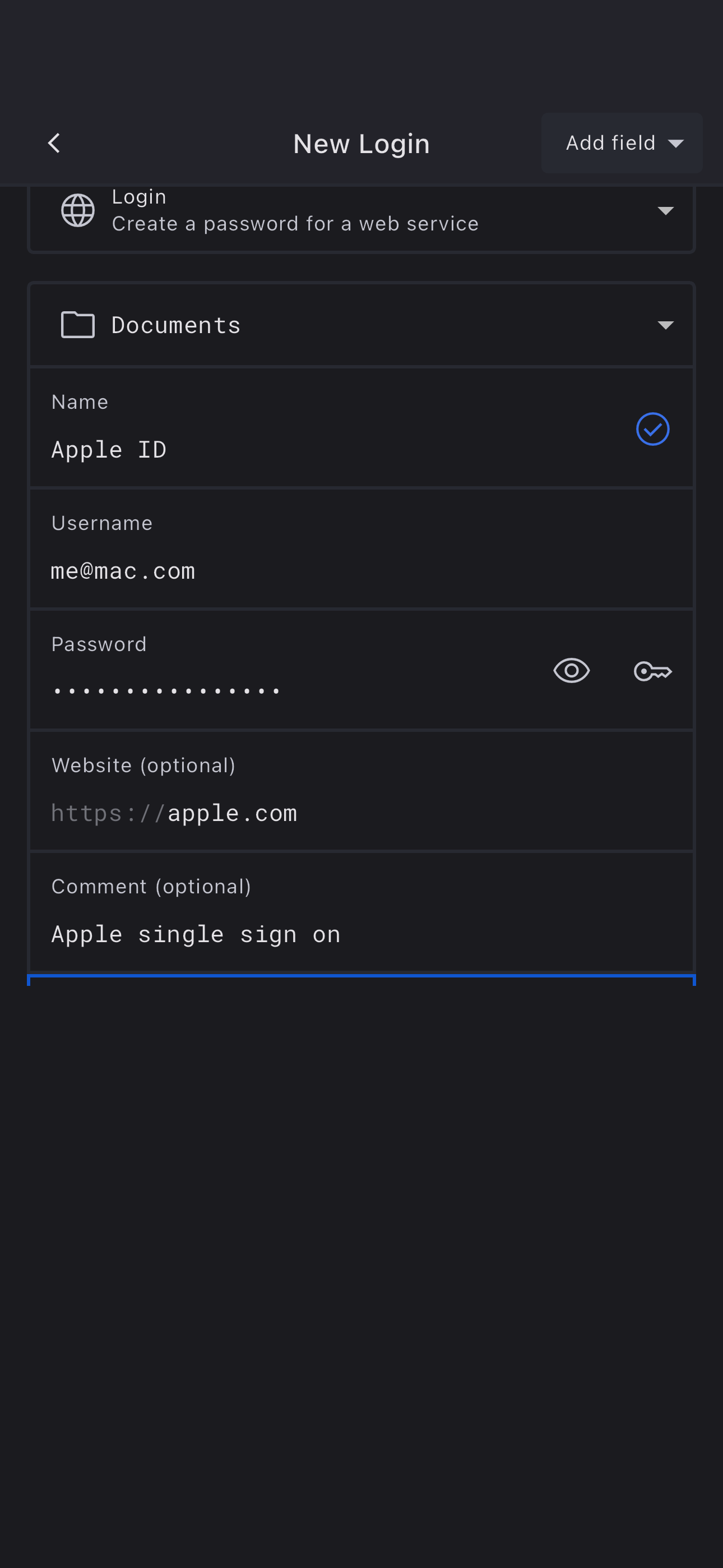Image resolution: width=723 pixels, height=1568 pixels.
Task: Click the blue checkmark in Name field
Action: click(x=652, y=429)
